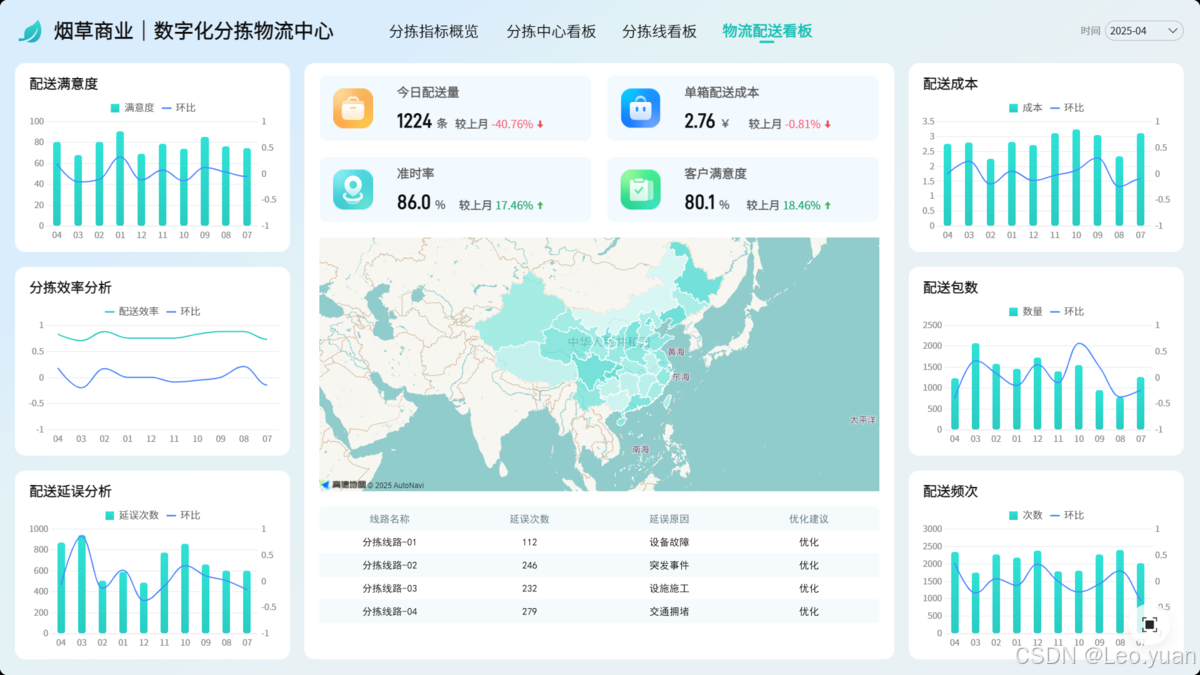Click the 线路名称 column header

(389, 519)
